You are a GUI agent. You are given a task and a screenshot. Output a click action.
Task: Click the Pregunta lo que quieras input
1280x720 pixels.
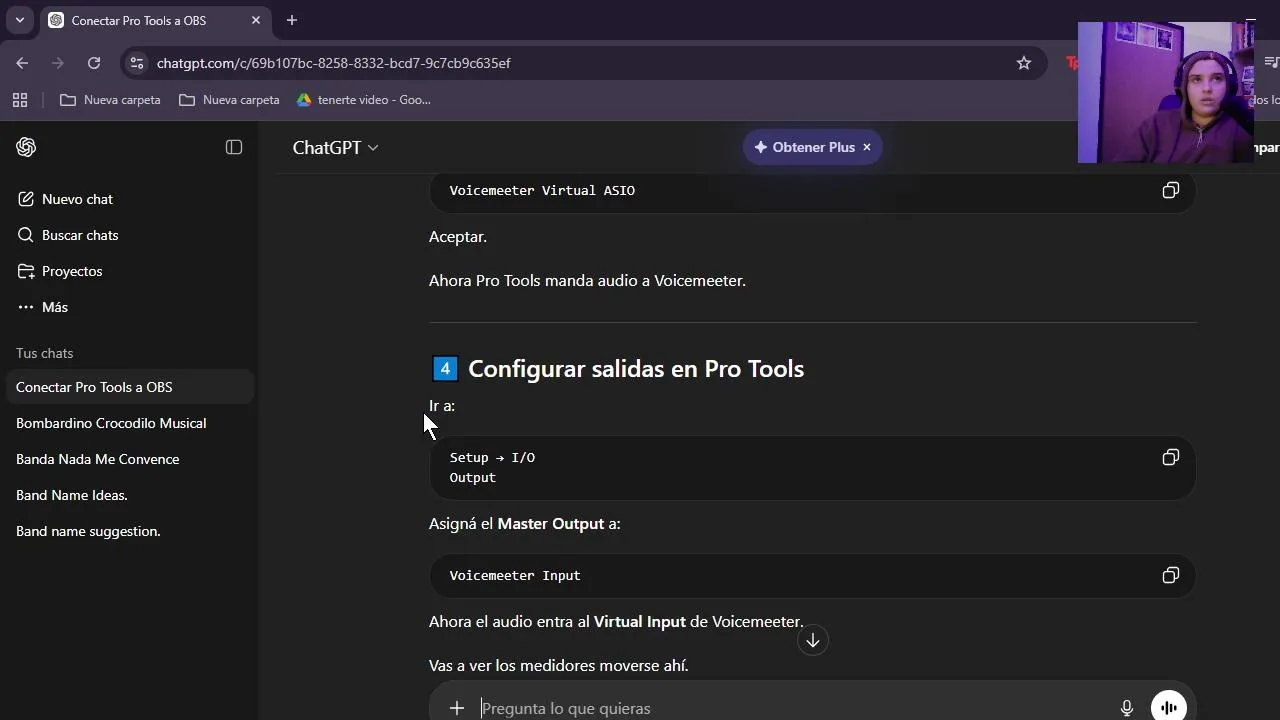[x=780, y=708]
